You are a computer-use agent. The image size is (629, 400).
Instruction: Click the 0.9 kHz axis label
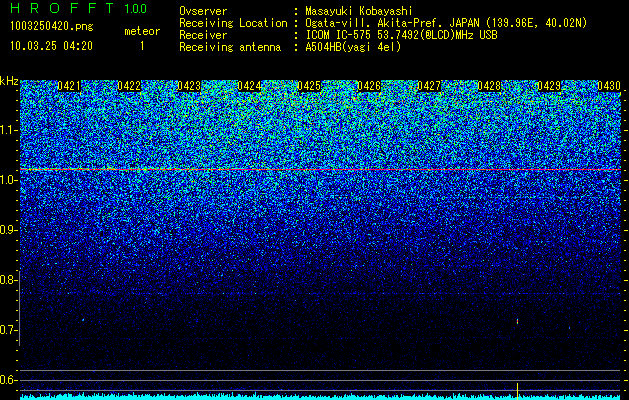click(x=9, y=230)
